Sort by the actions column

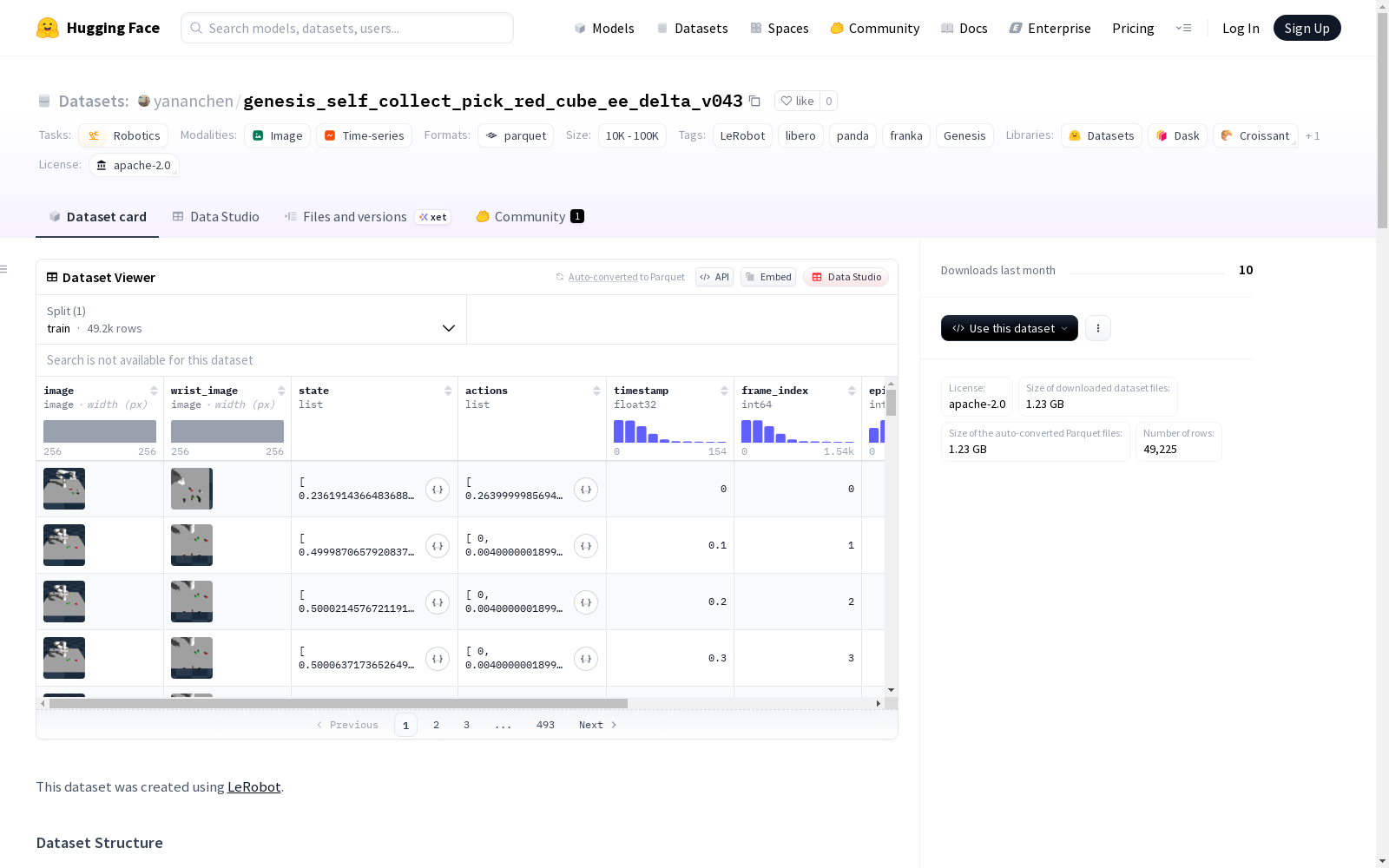tap(596, 391)
